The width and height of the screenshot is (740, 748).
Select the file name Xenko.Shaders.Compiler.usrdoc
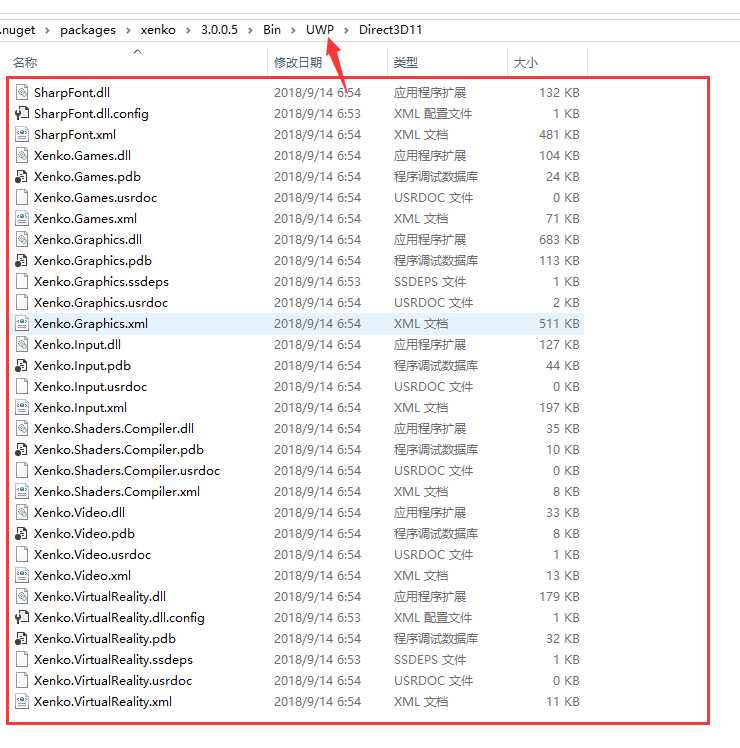point(127,471)
